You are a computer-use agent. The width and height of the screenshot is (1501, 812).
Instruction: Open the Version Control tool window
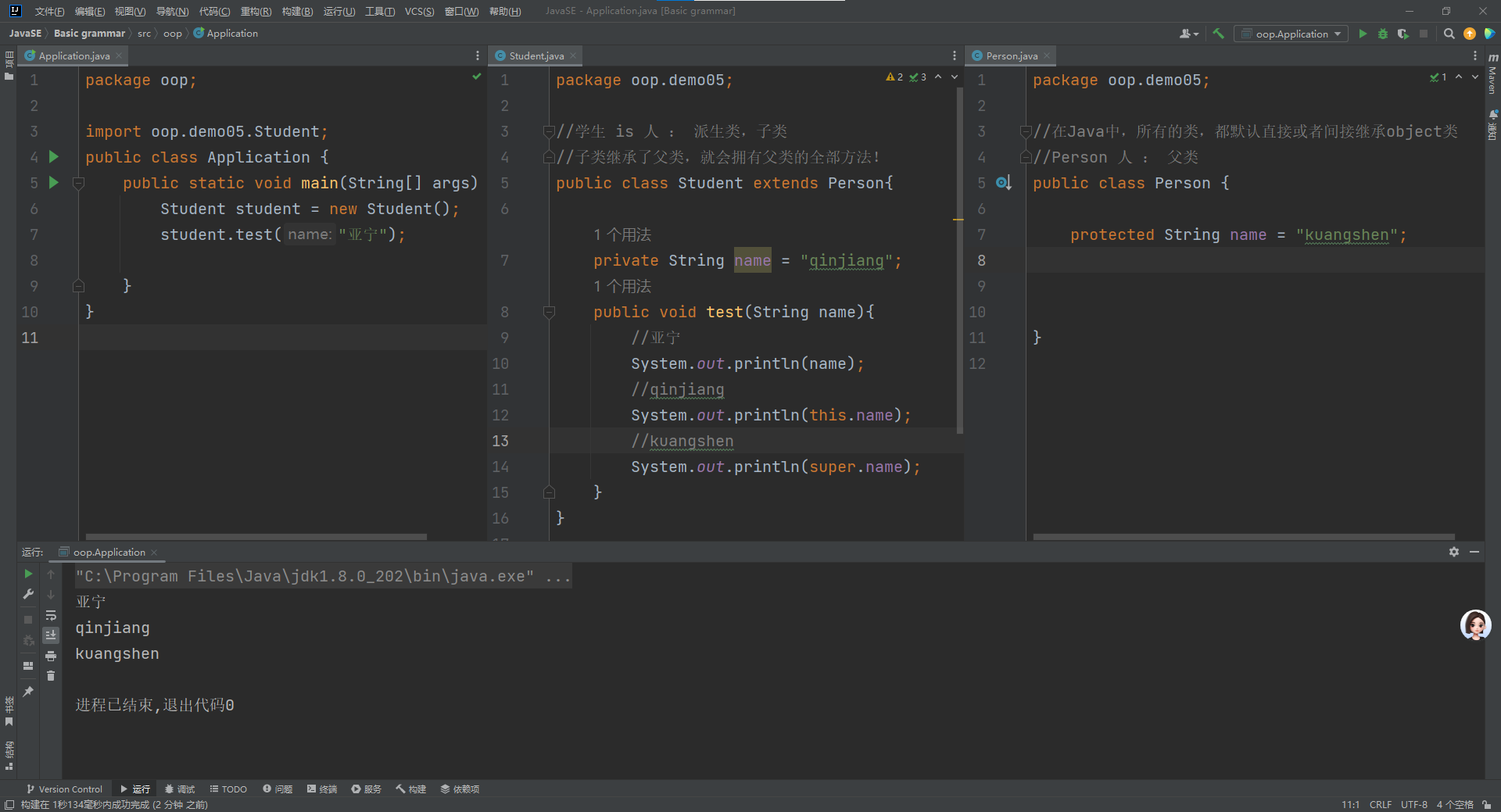(64, 789)
